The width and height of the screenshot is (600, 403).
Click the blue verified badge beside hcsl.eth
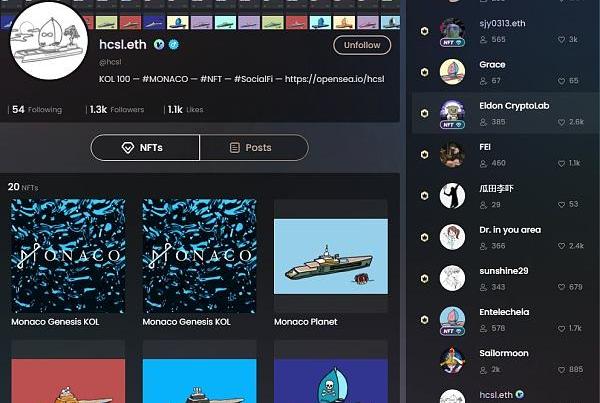[173, 46]
